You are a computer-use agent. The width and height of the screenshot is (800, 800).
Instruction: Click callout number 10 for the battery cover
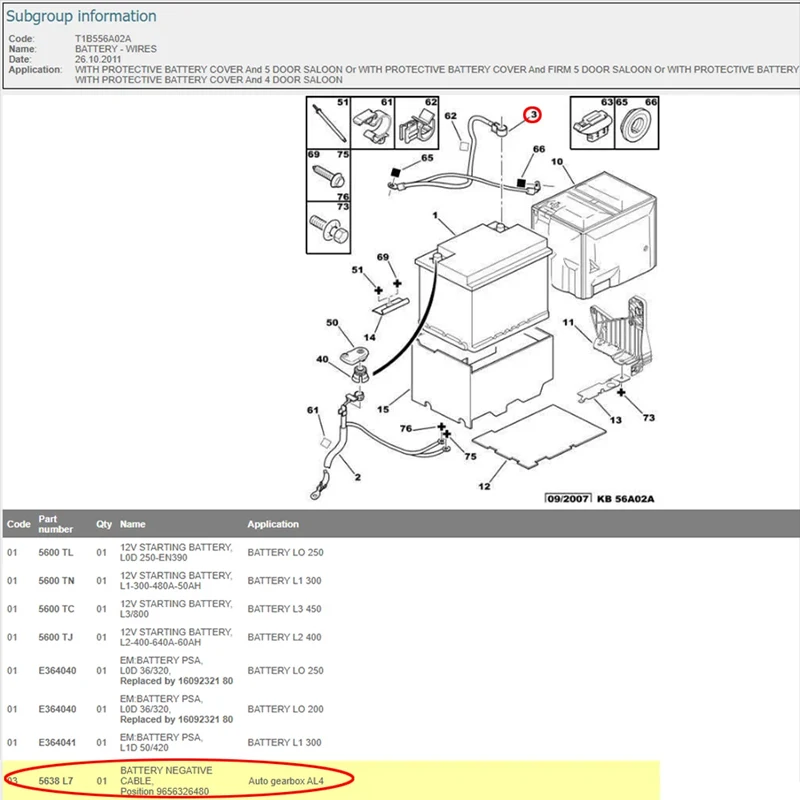(x=557, y=162)
